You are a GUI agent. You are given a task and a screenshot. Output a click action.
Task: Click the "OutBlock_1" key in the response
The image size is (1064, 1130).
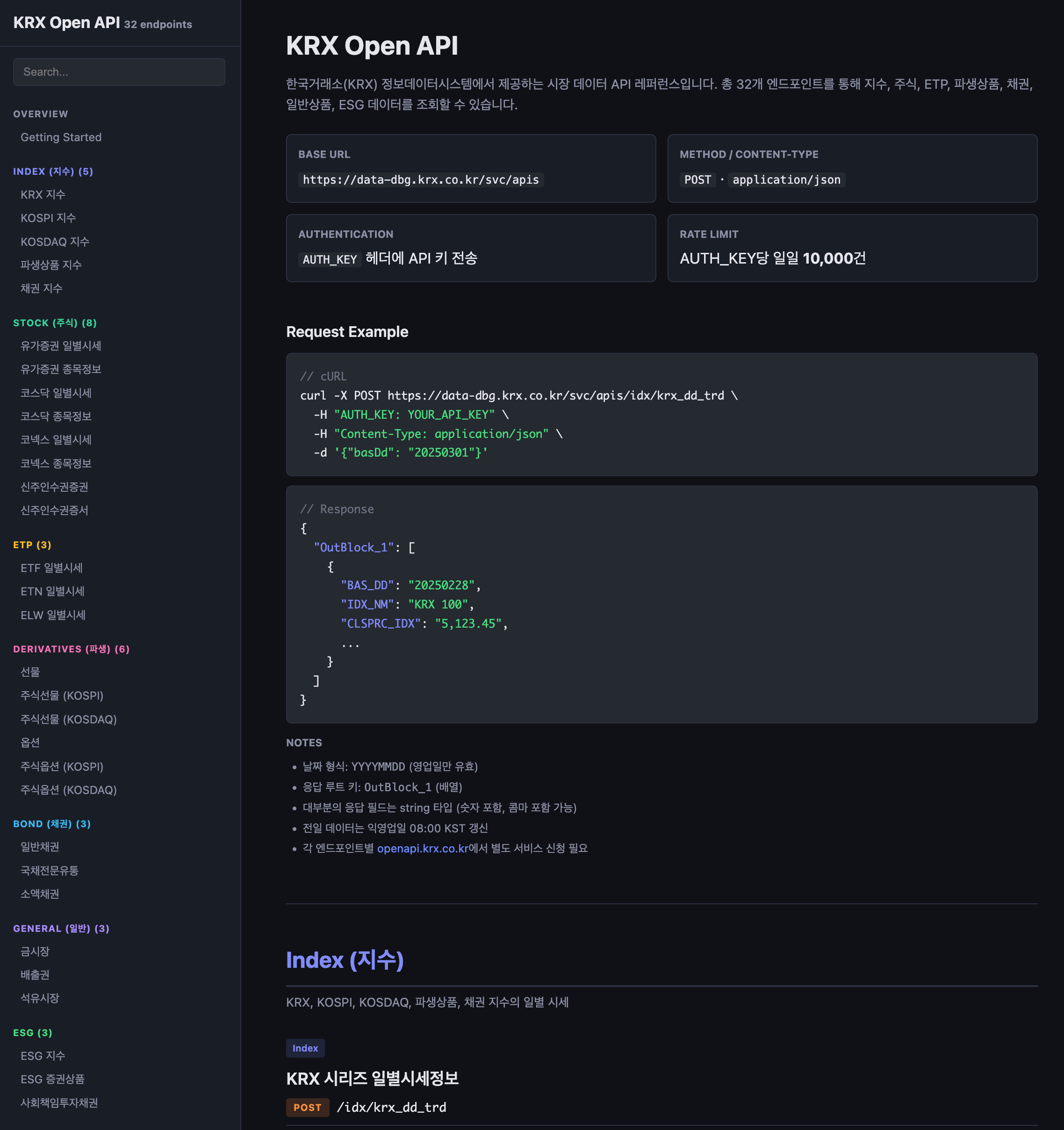354,547
